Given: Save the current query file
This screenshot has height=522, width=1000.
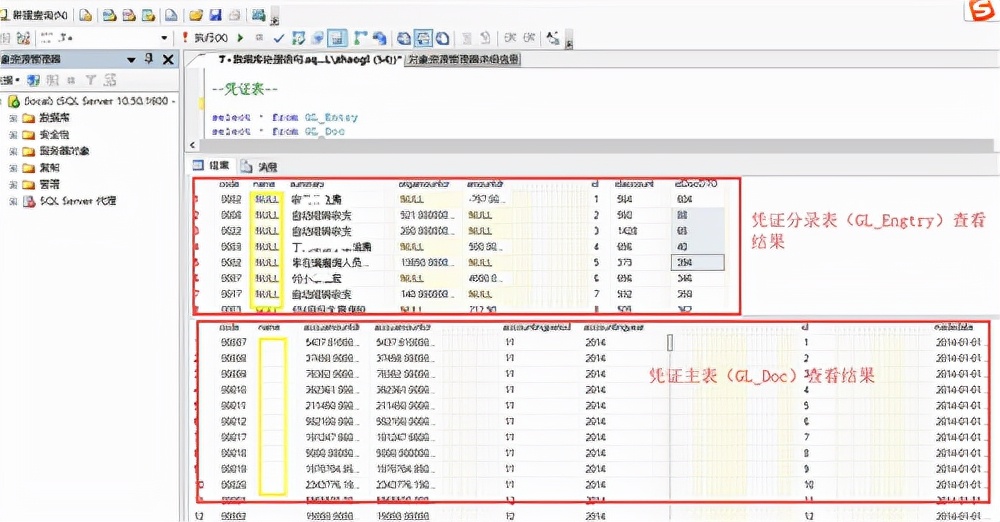Looking at the screenshot, I should click(216, 15).
